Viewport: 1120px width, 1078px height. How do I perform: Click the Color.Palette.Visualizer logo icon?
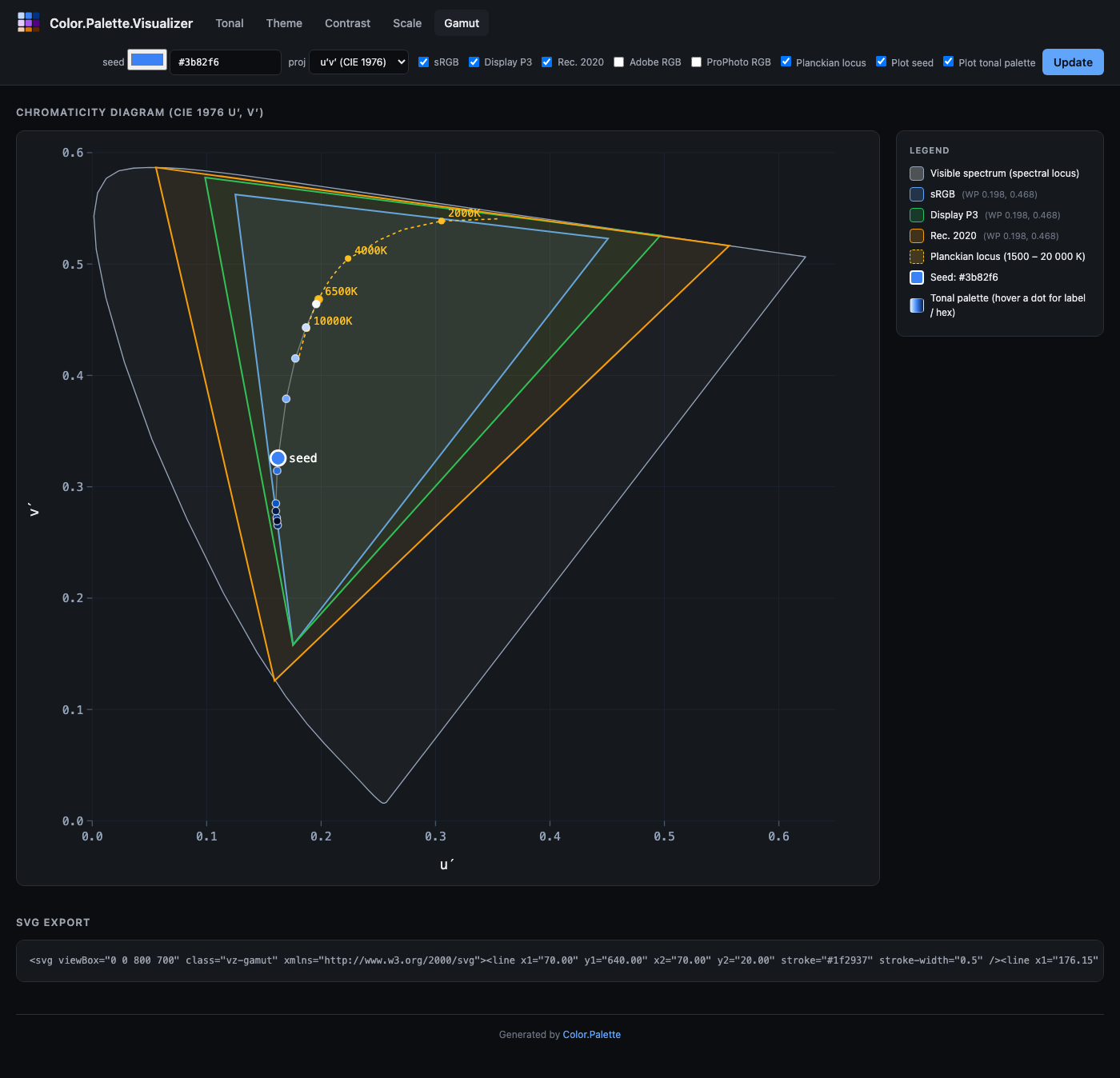coord(29,22)
